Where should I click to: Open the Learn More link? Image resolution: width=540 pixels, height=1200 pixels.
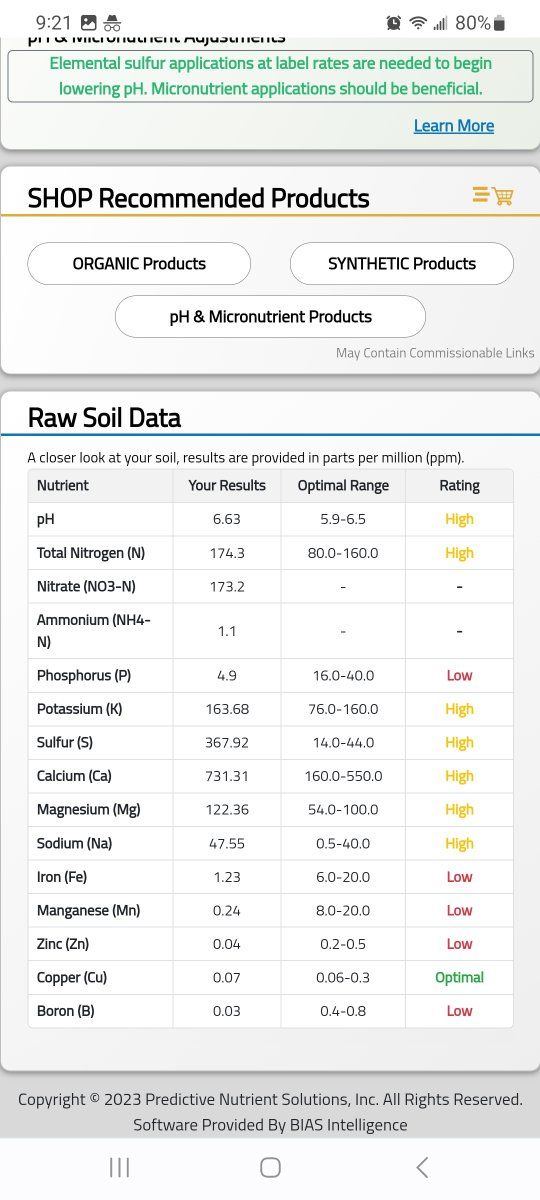(454, 125)
